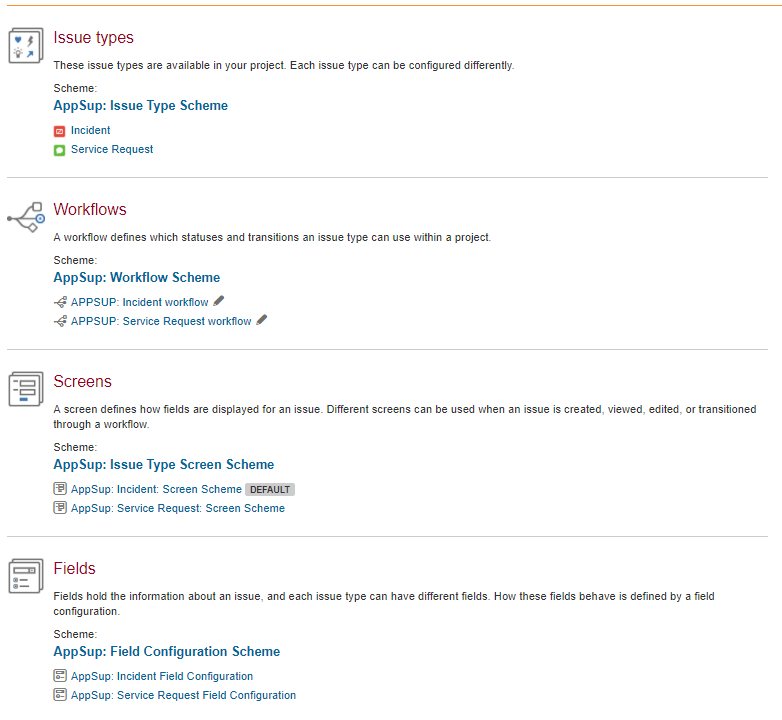The image size is (782, 720).
Task: Click field icon beside Service Request Field Configuration
Action: (x=60, y=695)
